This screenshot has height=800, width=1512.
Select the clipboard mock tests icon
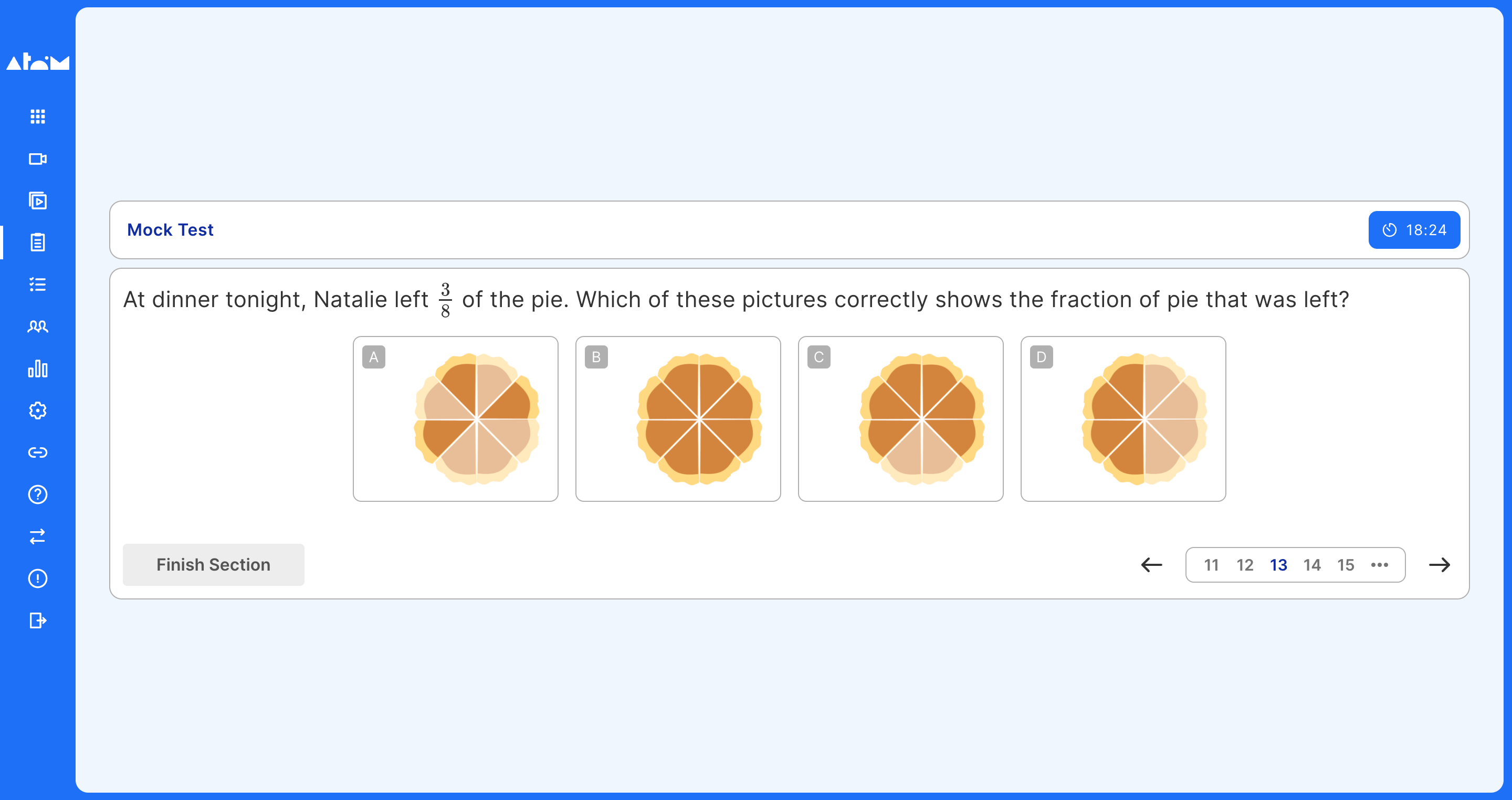38,243
